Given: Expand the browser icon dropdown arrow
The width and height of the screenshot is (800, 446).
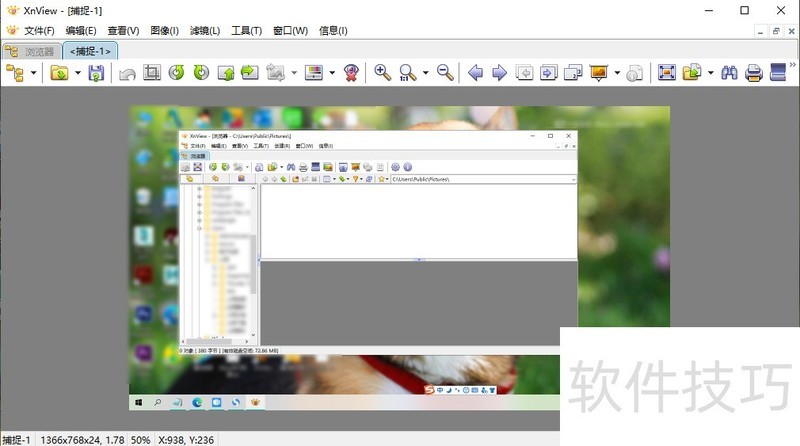Looking at the screenshot, I should [34, 73].
